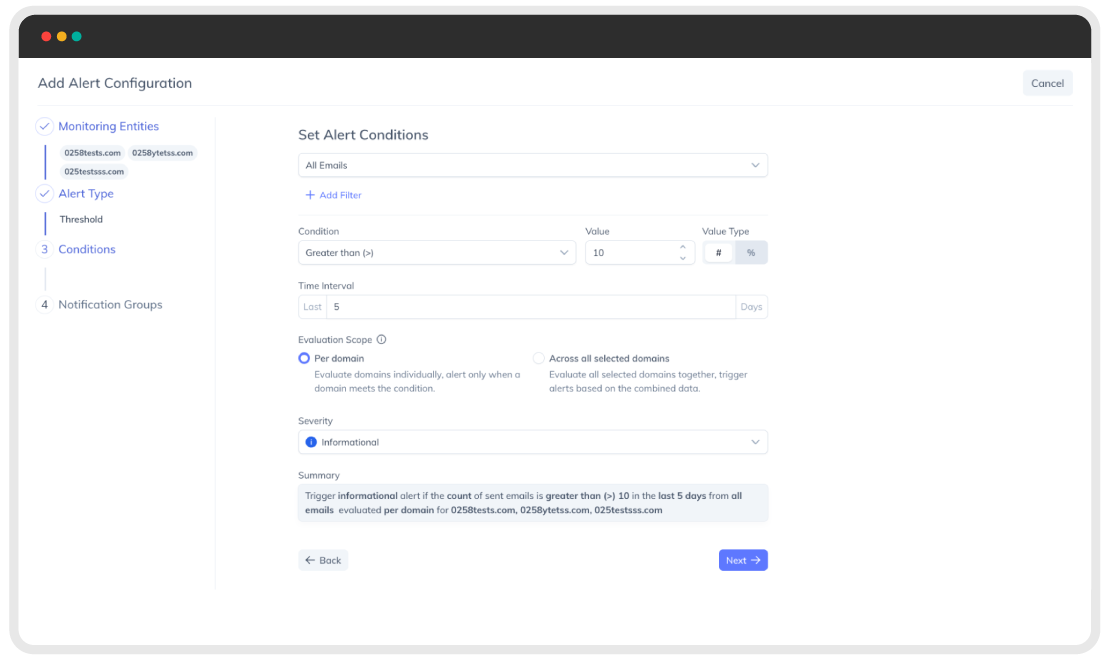Screen dimensions: 1110x660
Task: Go to the Alert Type step
Action: (86, 193)
